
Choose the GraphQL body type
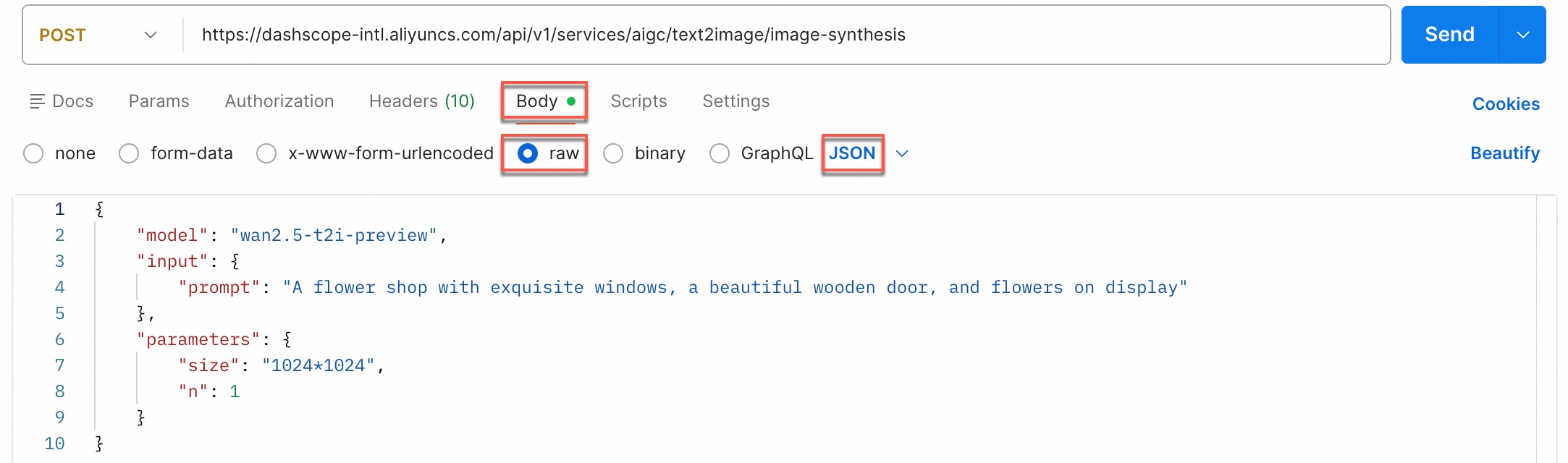point(720,153)
